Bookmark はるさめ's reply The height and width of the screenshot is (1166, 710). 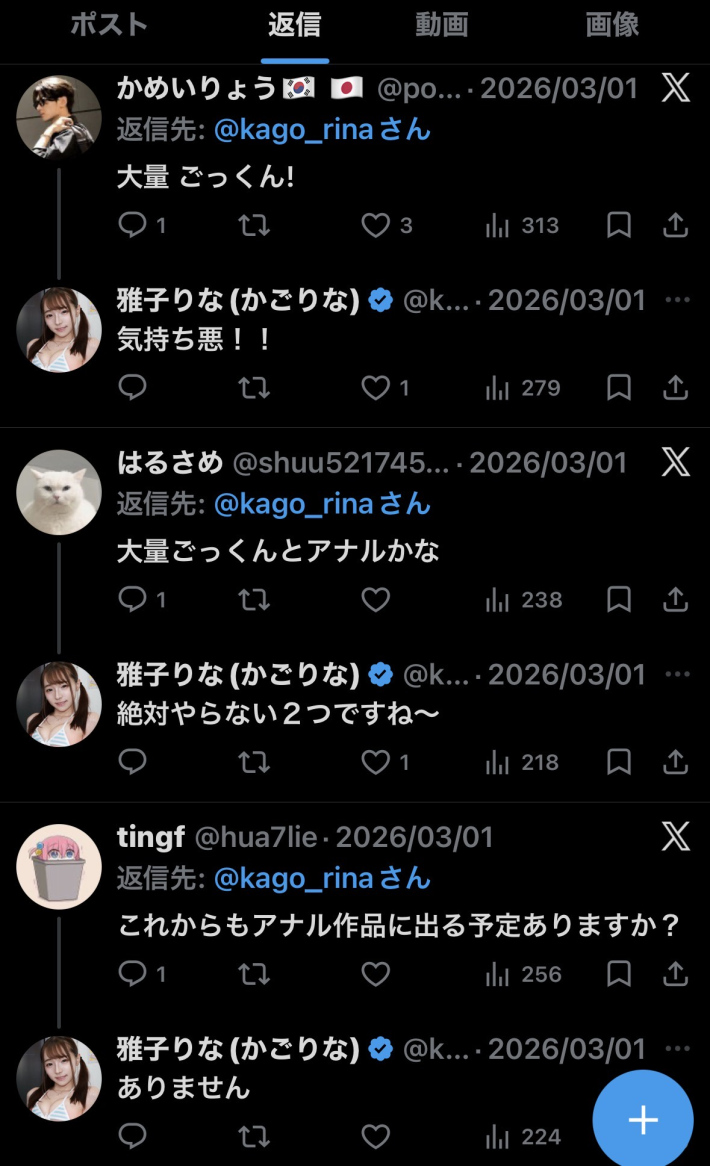pyautogui.click(x=618, y=600)
